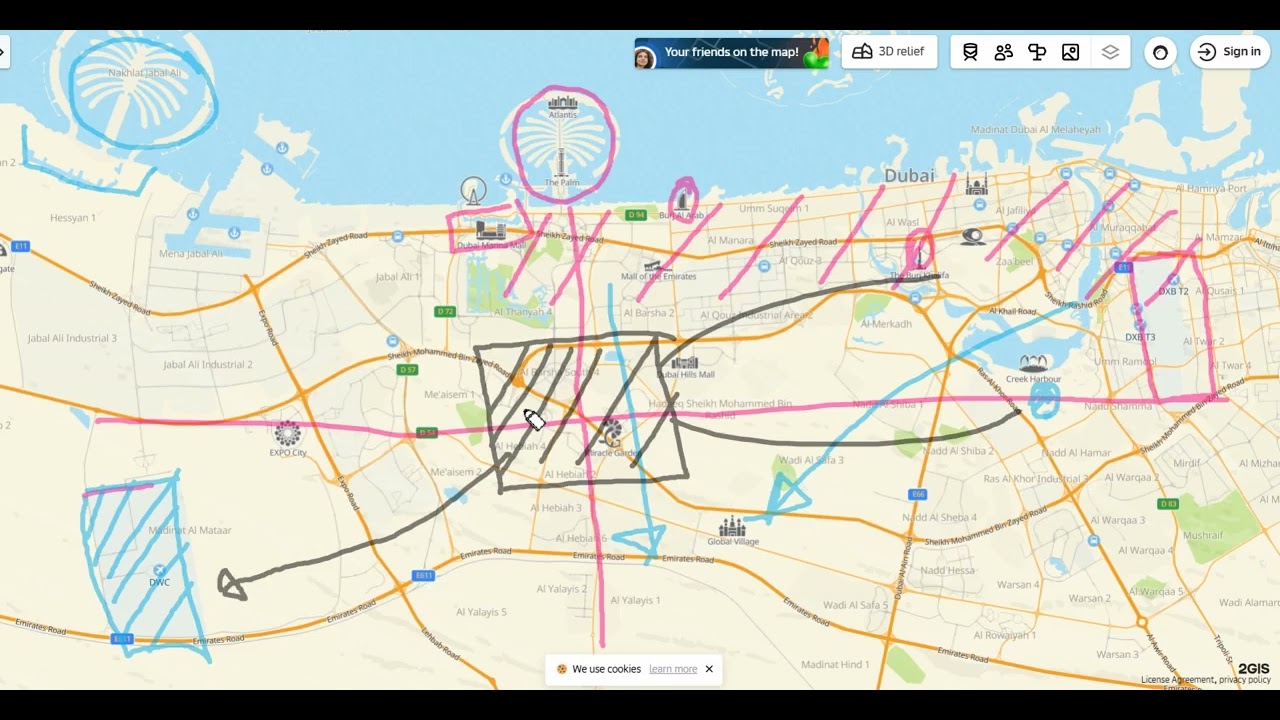Select the Miracle Garden icon
Screen dimensions: 1280x720
[611, 433]
